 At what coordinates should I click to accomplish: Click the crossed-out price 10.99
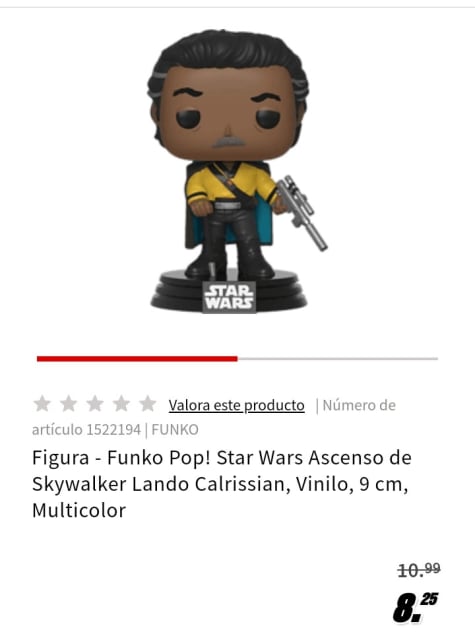419,570
